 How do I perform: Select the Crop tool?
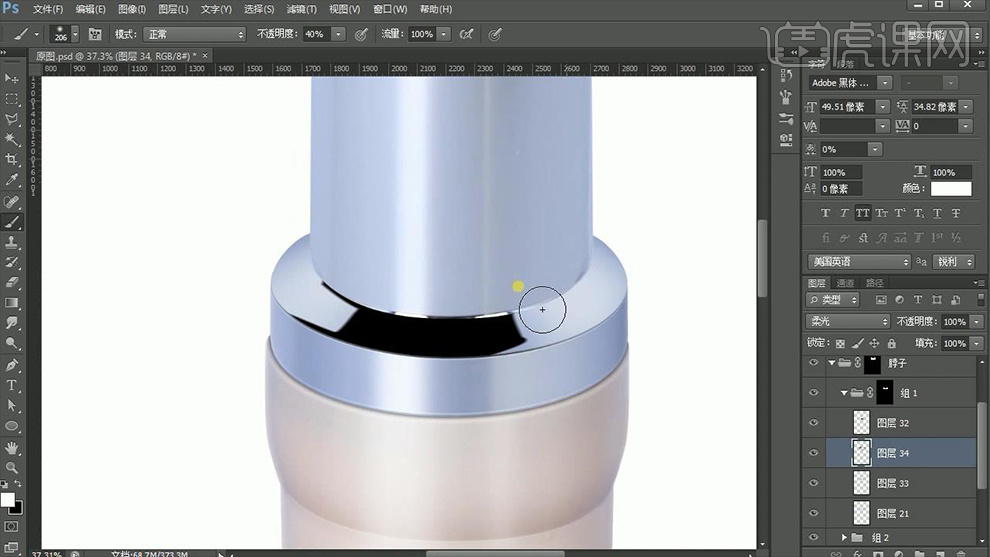12,160
